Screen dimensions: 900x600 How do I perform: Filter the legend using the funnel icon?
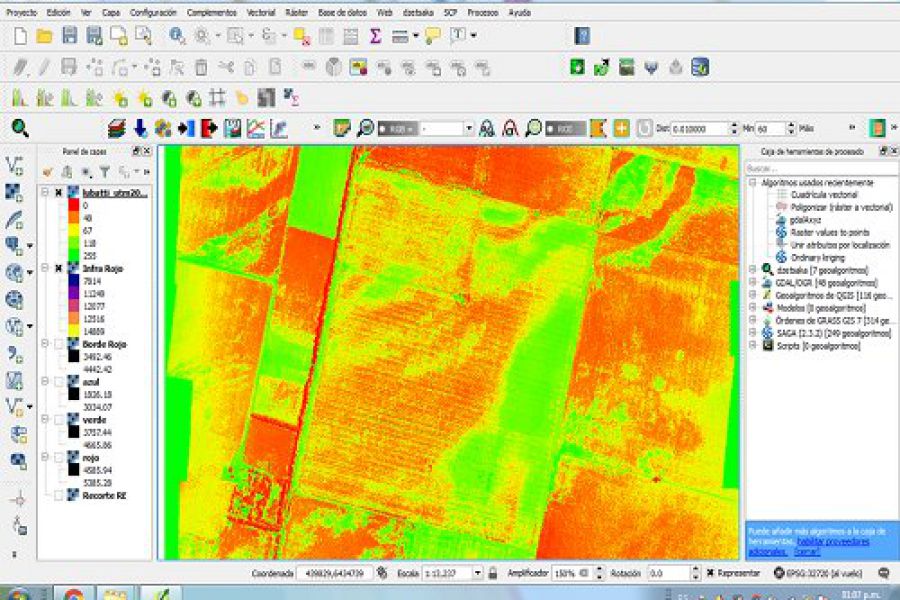coord(104,172)
